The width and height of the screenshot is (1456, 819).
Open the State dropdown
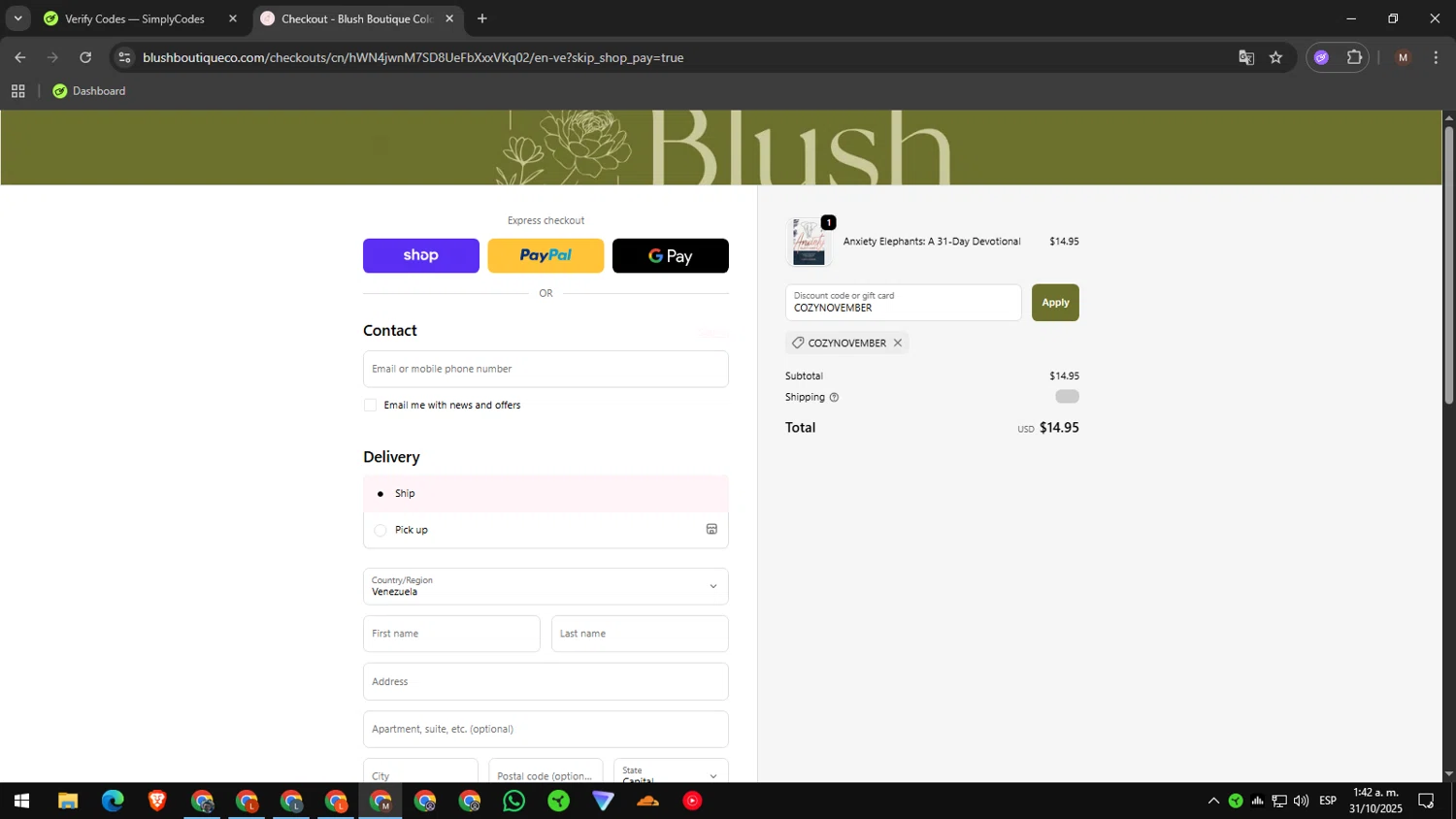click(671, 771)
